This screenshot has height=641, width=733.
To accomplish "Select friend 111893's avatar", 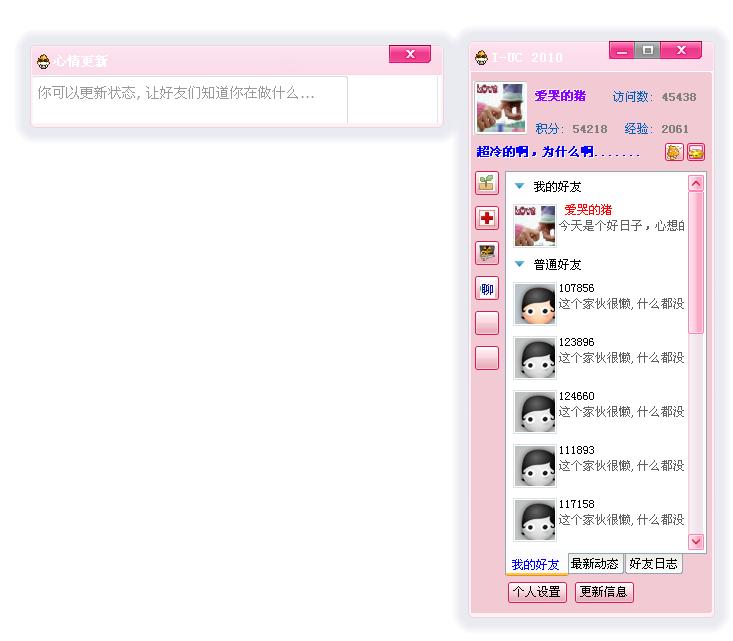I will tap(535, 466).
